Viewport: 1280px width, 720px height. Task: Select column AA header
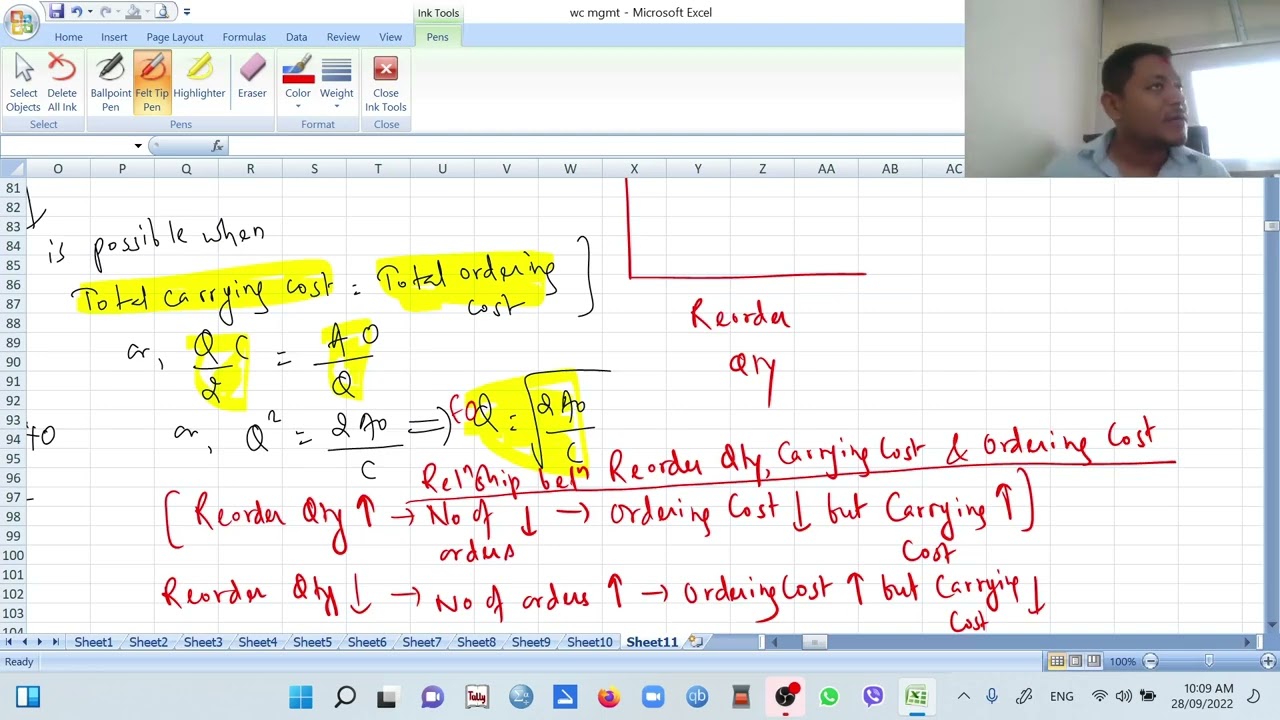pyautogui.click(x=826, y=169)
